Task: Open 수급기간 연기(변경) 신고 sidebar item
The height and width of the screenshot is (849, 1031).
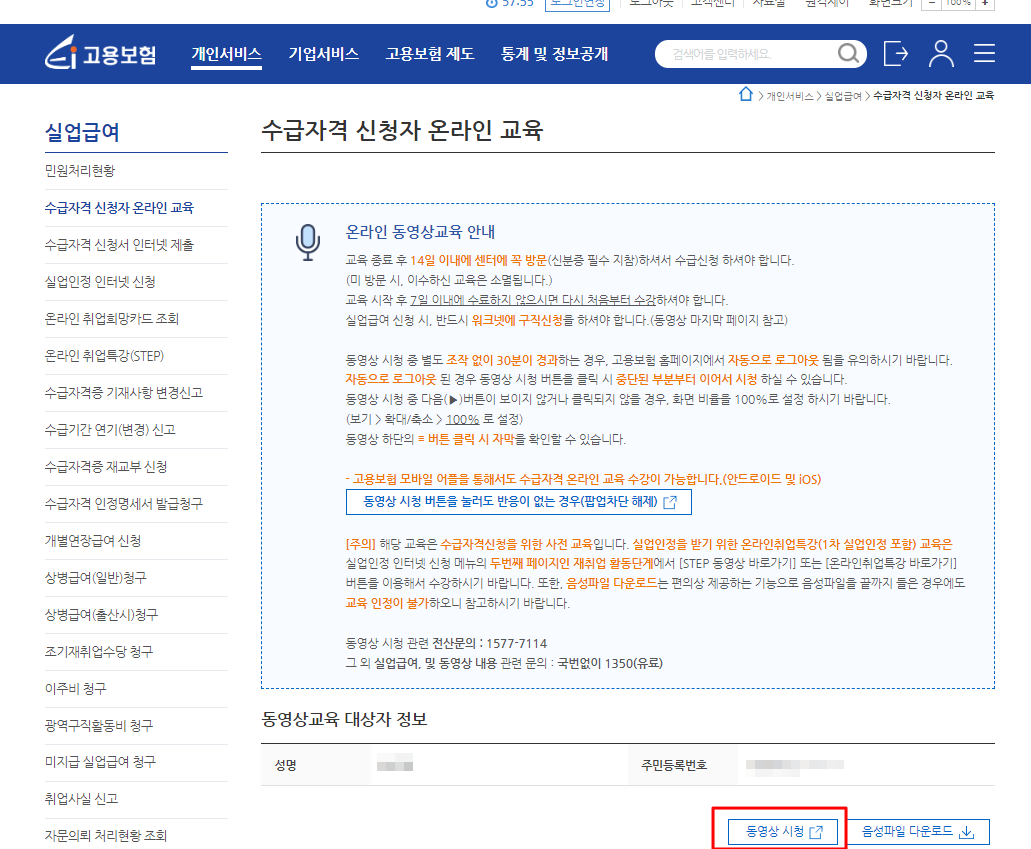Action: 110,429
